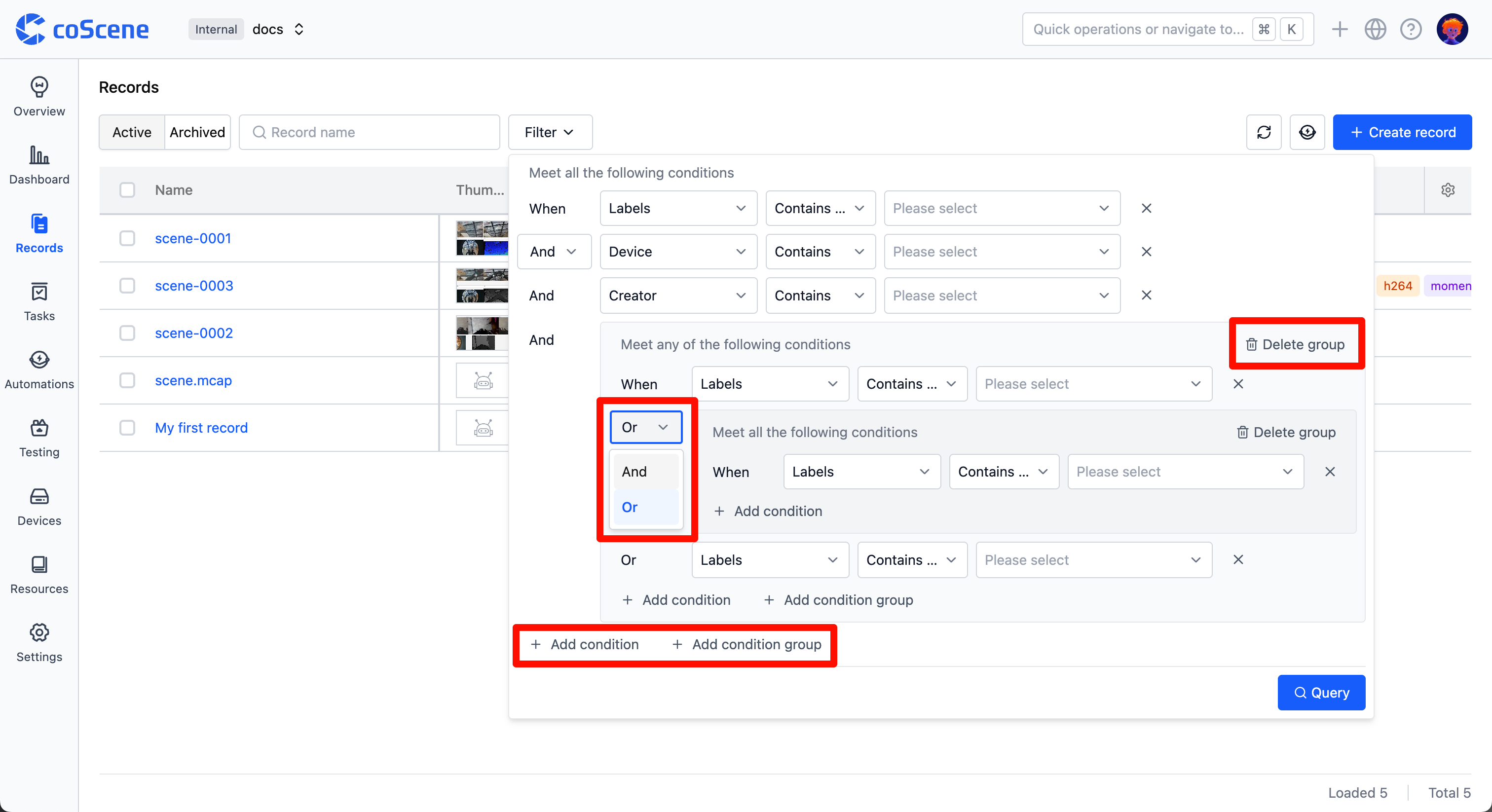Open the Records section in sidebar
The image size is (1492, 812).
click(x=39, y=232)
